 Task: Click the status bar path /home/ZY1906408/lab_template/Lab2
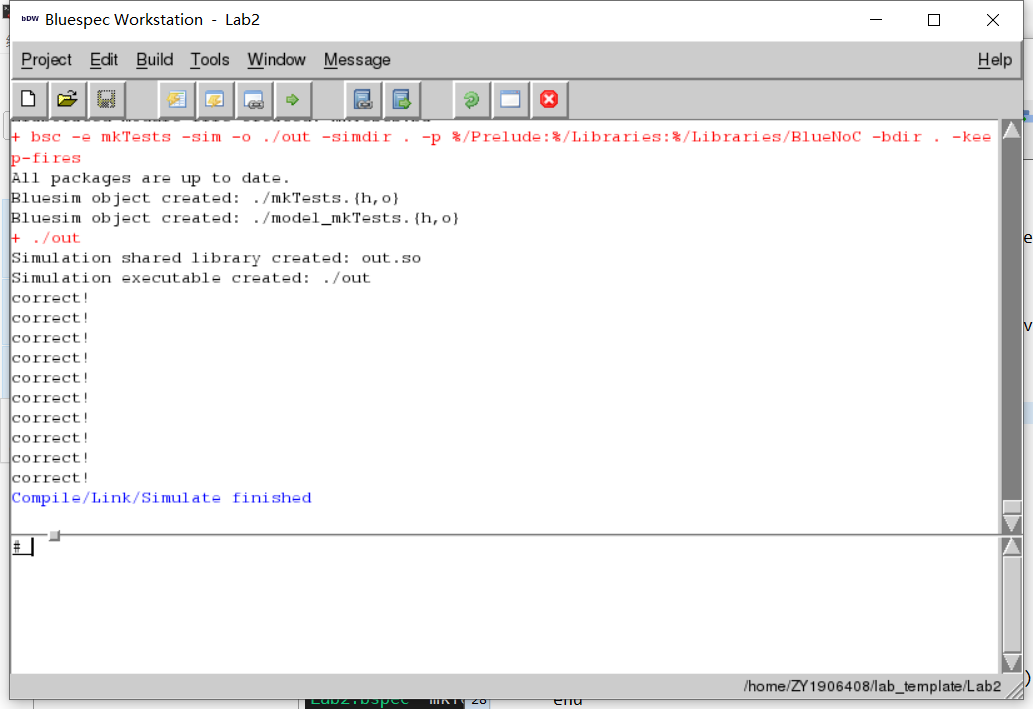872,687
